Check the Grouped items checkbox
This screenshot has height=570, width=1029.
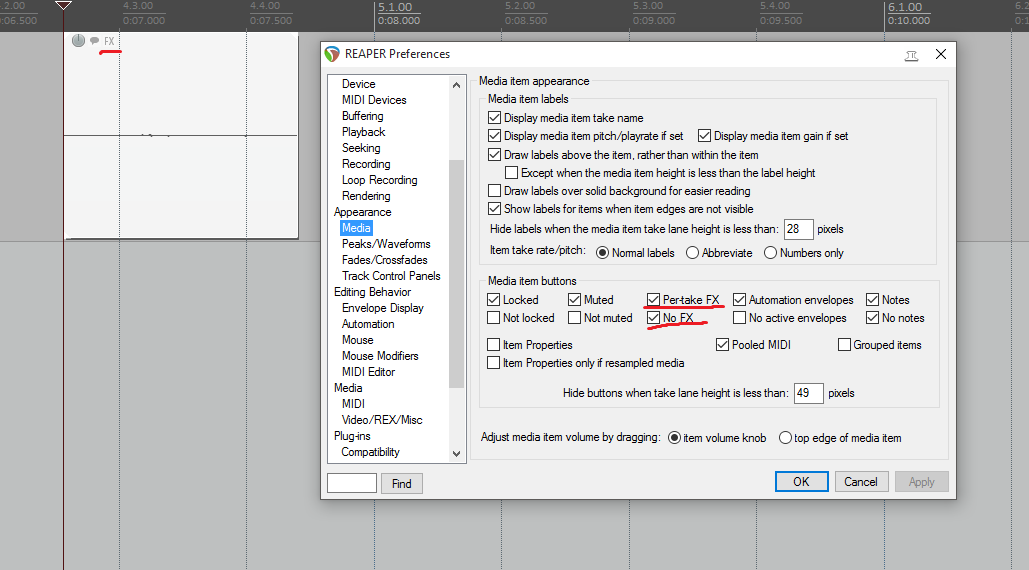[845, 344]
